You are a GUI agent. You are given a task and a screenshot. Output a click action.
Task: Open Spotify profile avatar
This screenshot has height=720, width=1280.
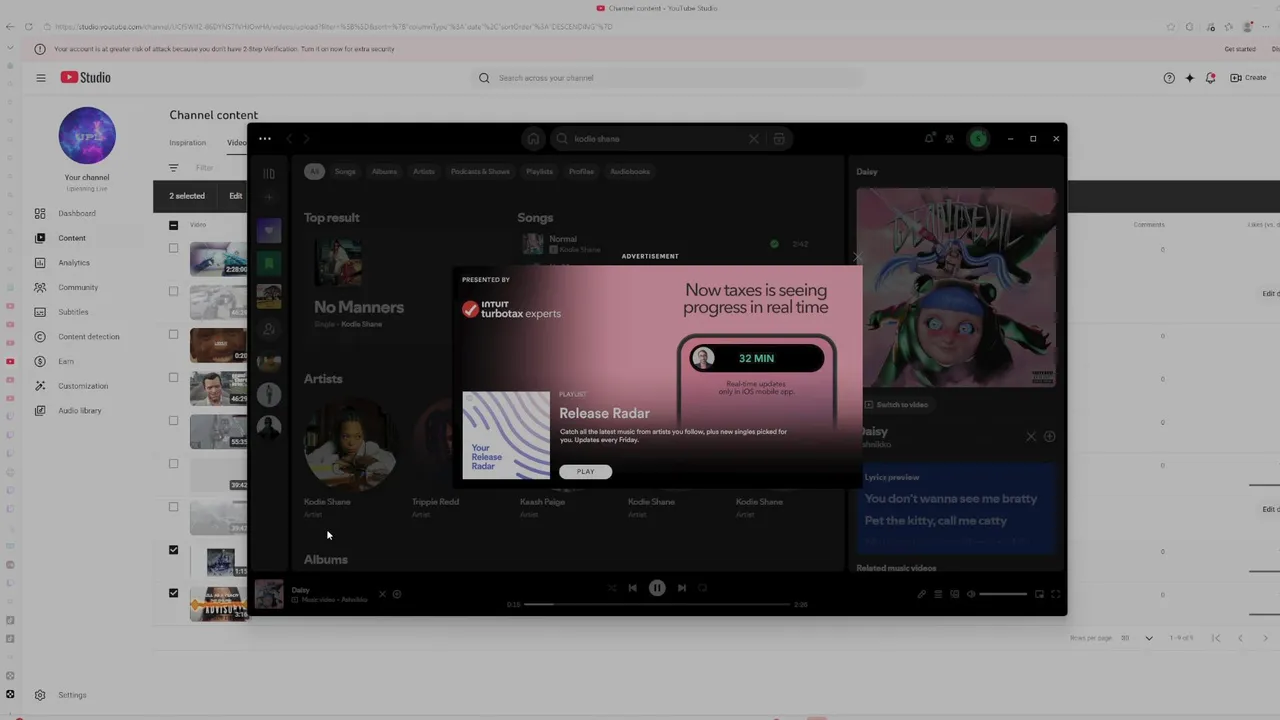978,139
